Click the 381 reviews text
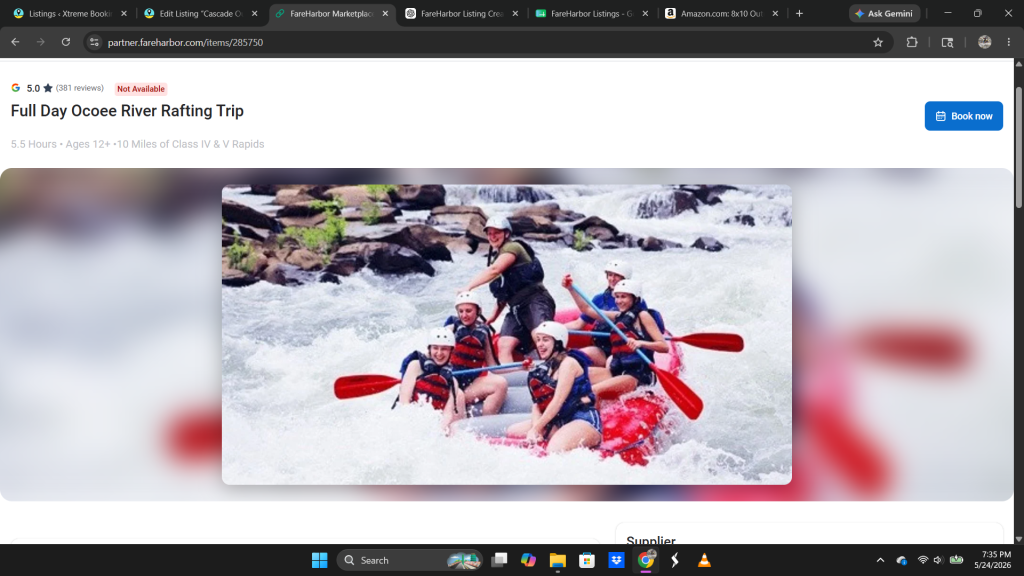This screenshot has height=576, width=1024. coord(80,88)
